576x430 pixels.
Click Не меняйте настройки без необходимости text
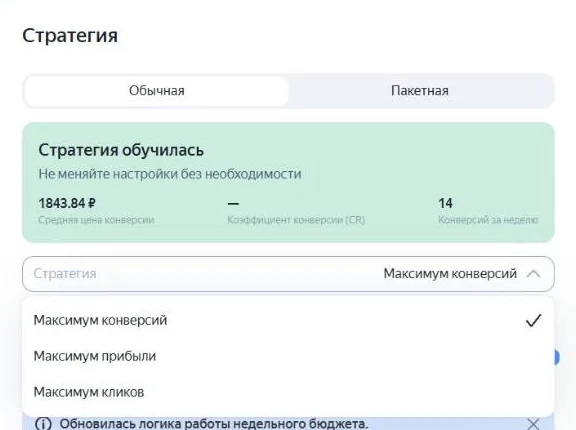[x=170, y=174]
